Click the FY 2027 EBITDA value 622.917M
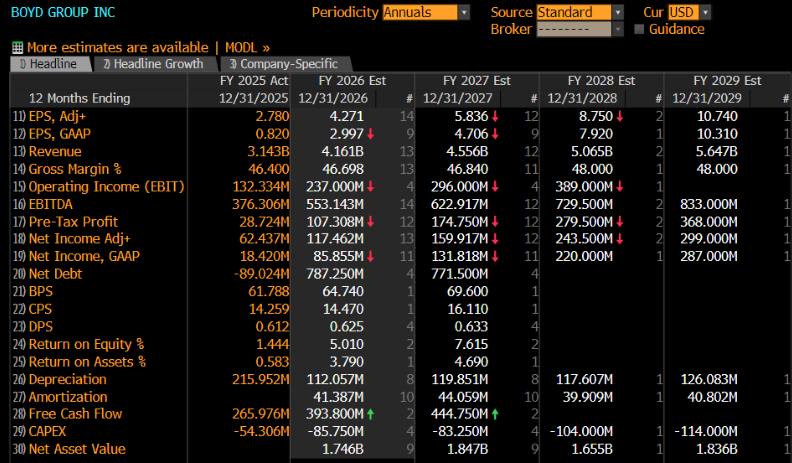 click(x=460, y=204)
